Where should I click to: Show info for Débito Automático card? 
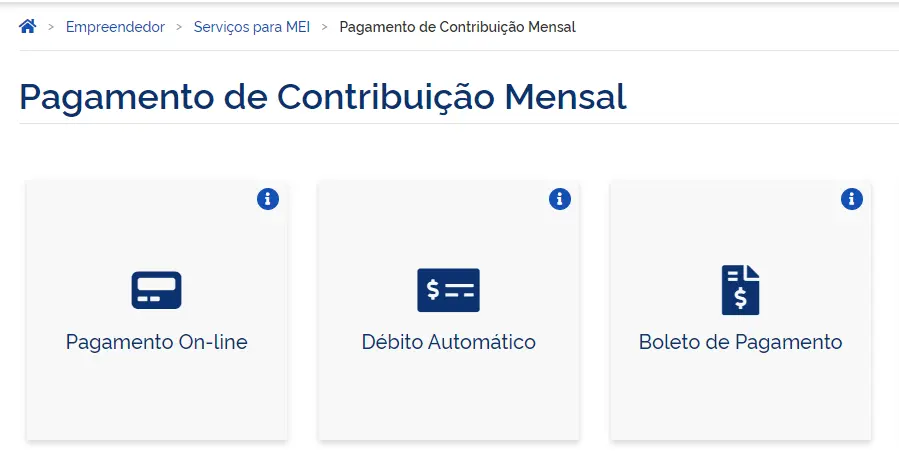[560, 198]
